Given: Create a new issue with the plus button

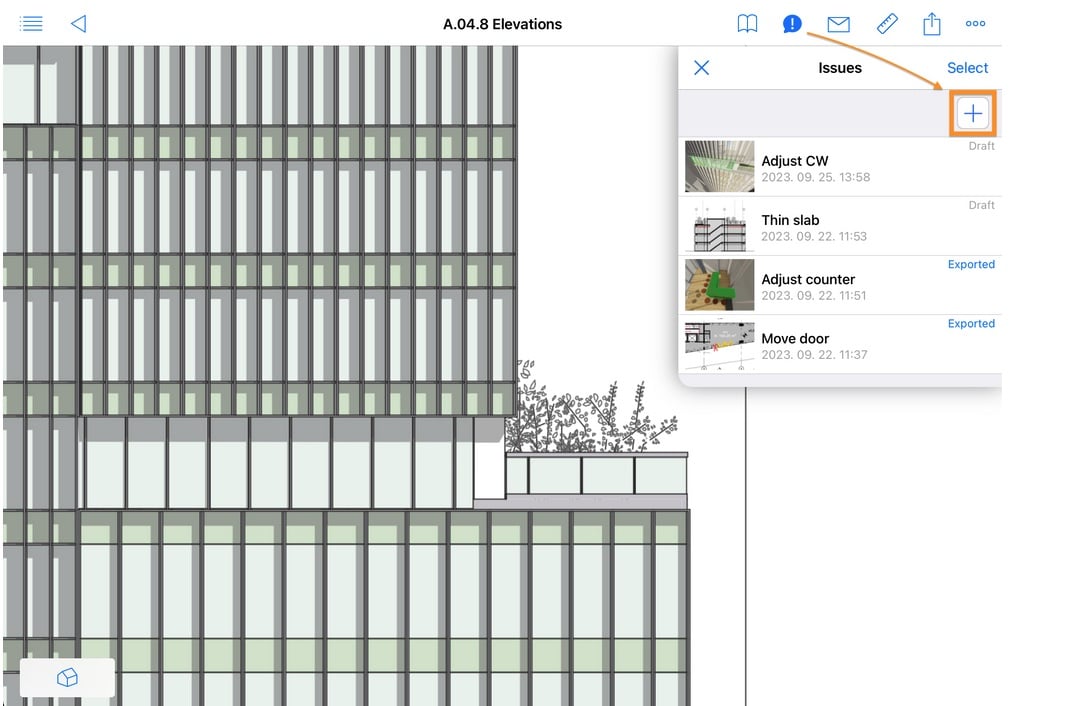Looking at the screenshot, I should coord(971,113).
